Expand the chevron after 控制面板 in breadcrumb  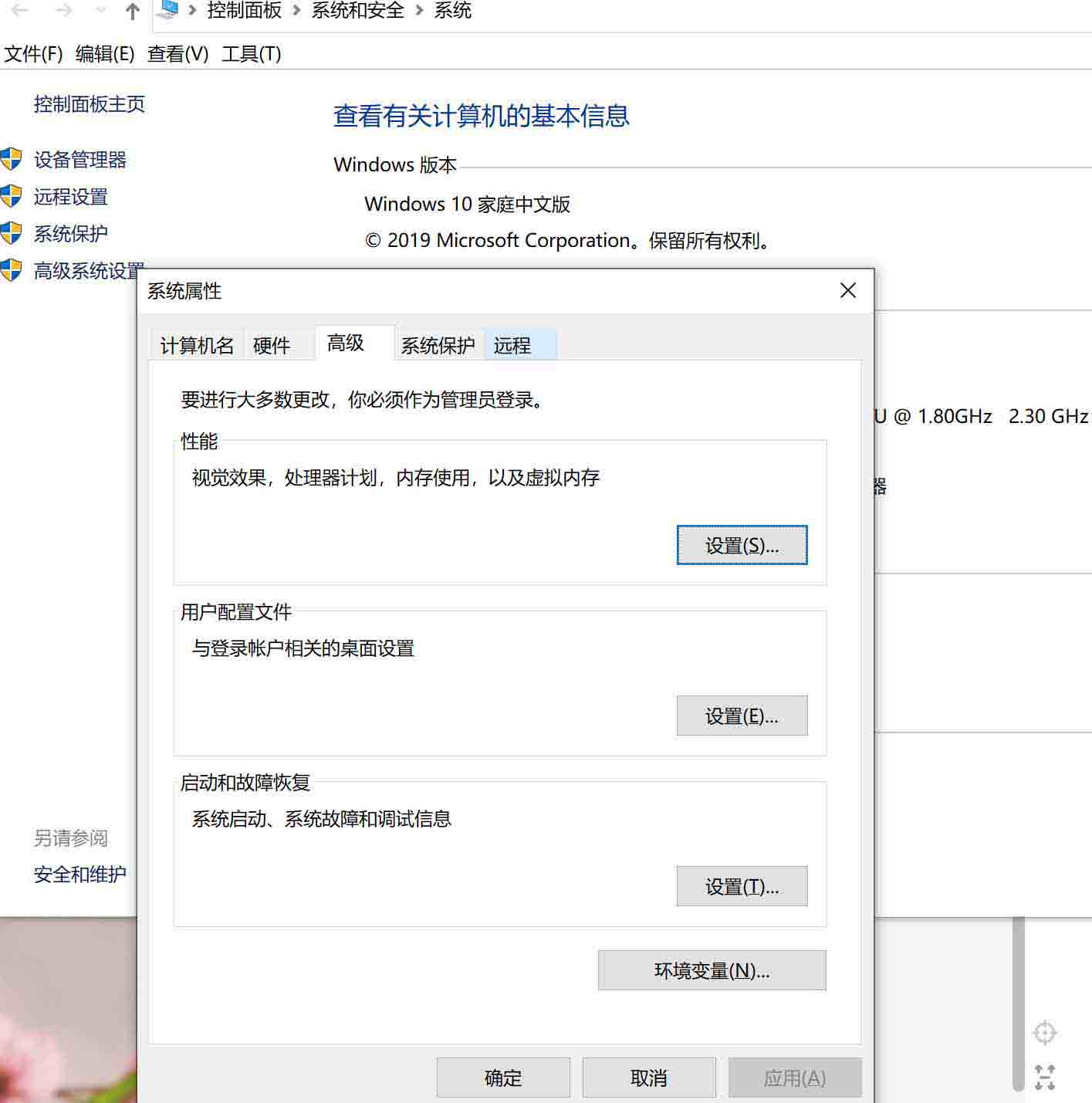point(296,11)
